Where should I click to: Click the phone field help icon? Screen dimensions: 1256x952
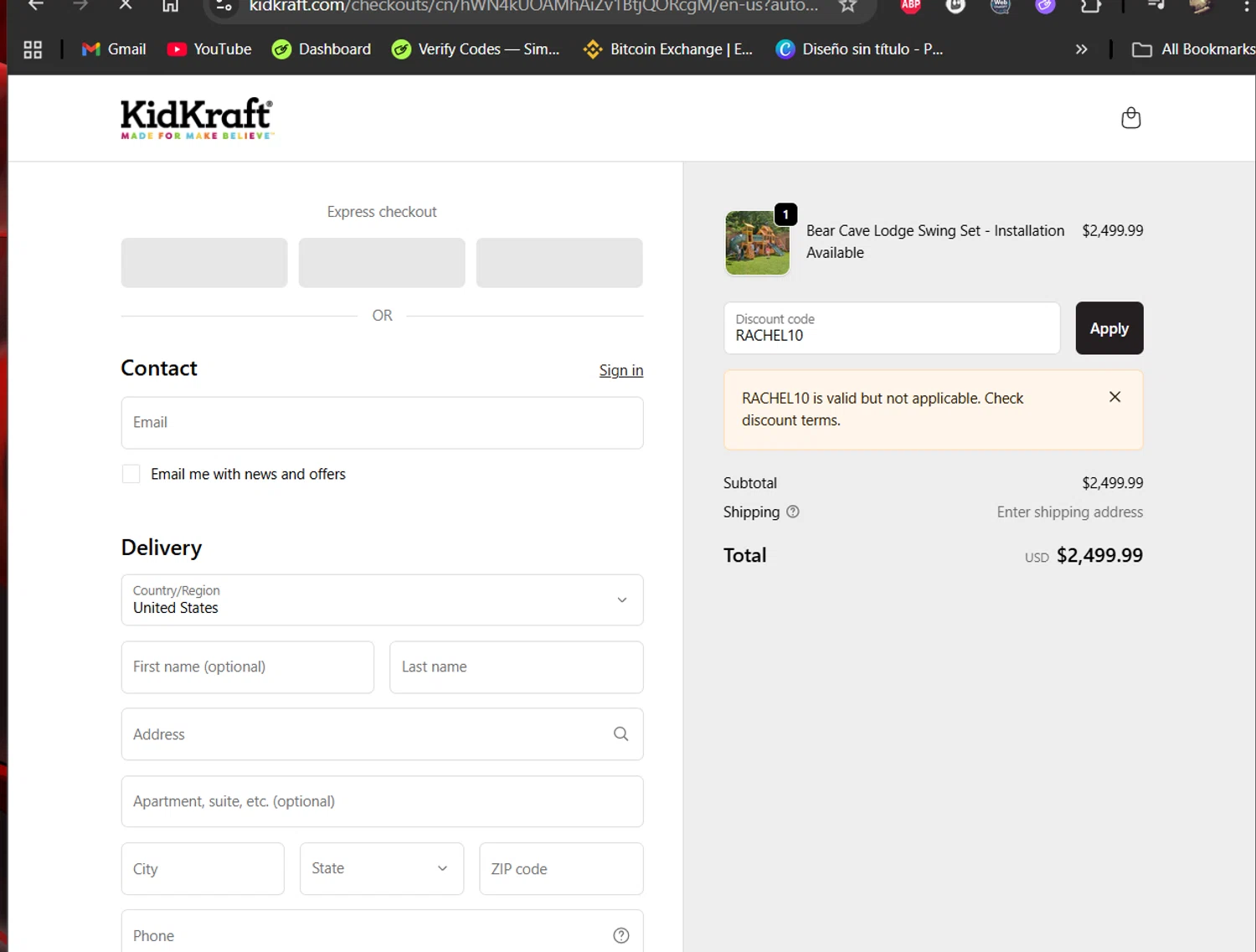[620, 935]
